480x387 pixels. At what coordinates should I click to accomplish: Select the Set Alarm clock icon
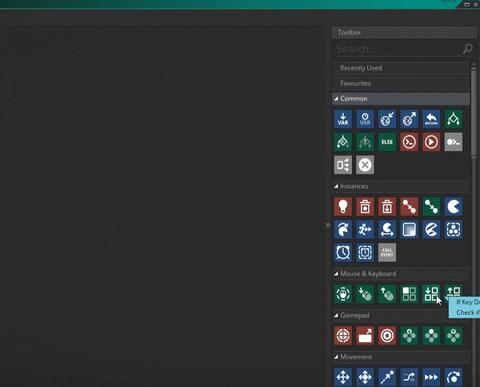tap(343, 252)
